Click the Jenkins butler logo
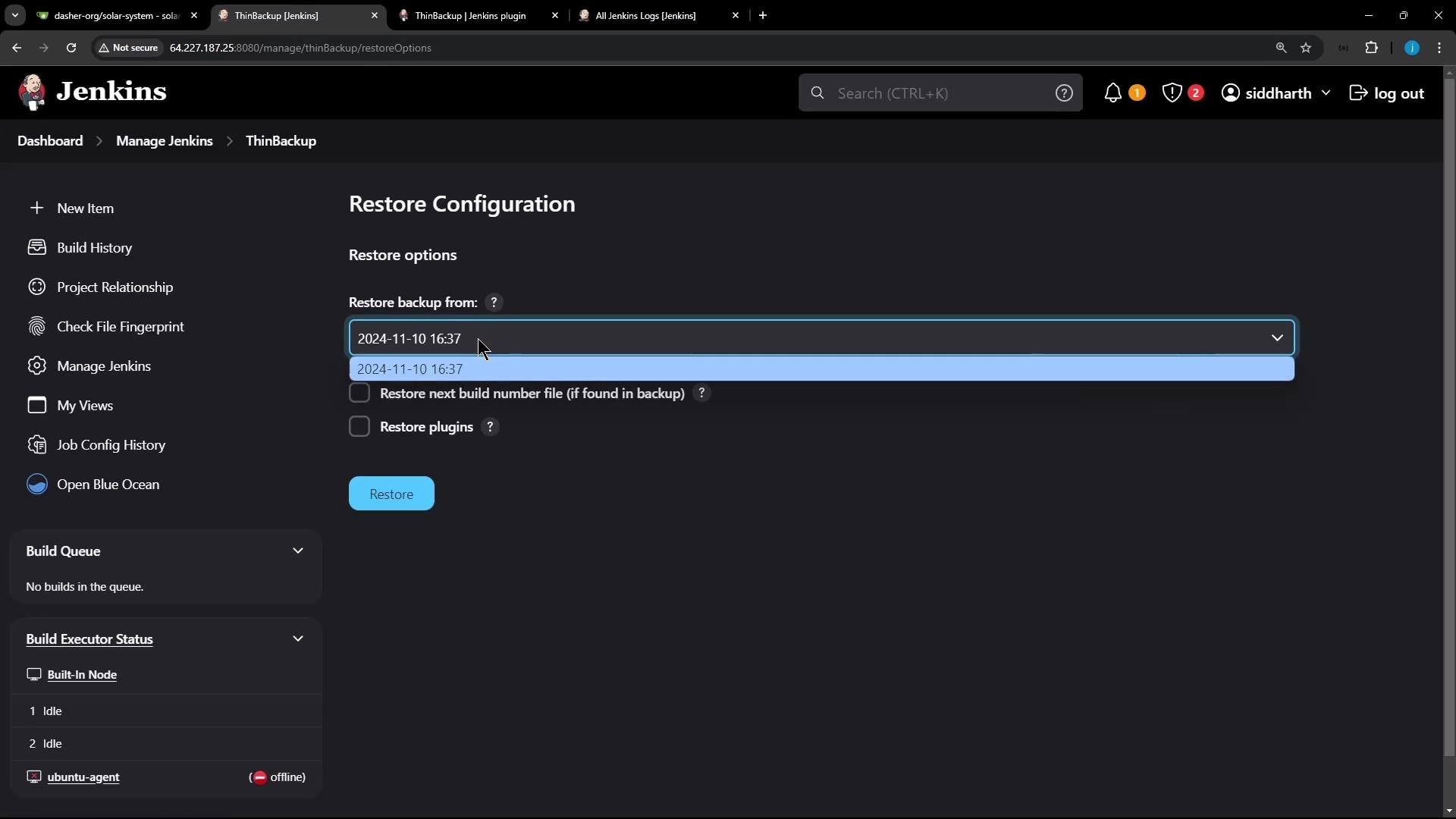 32,93
